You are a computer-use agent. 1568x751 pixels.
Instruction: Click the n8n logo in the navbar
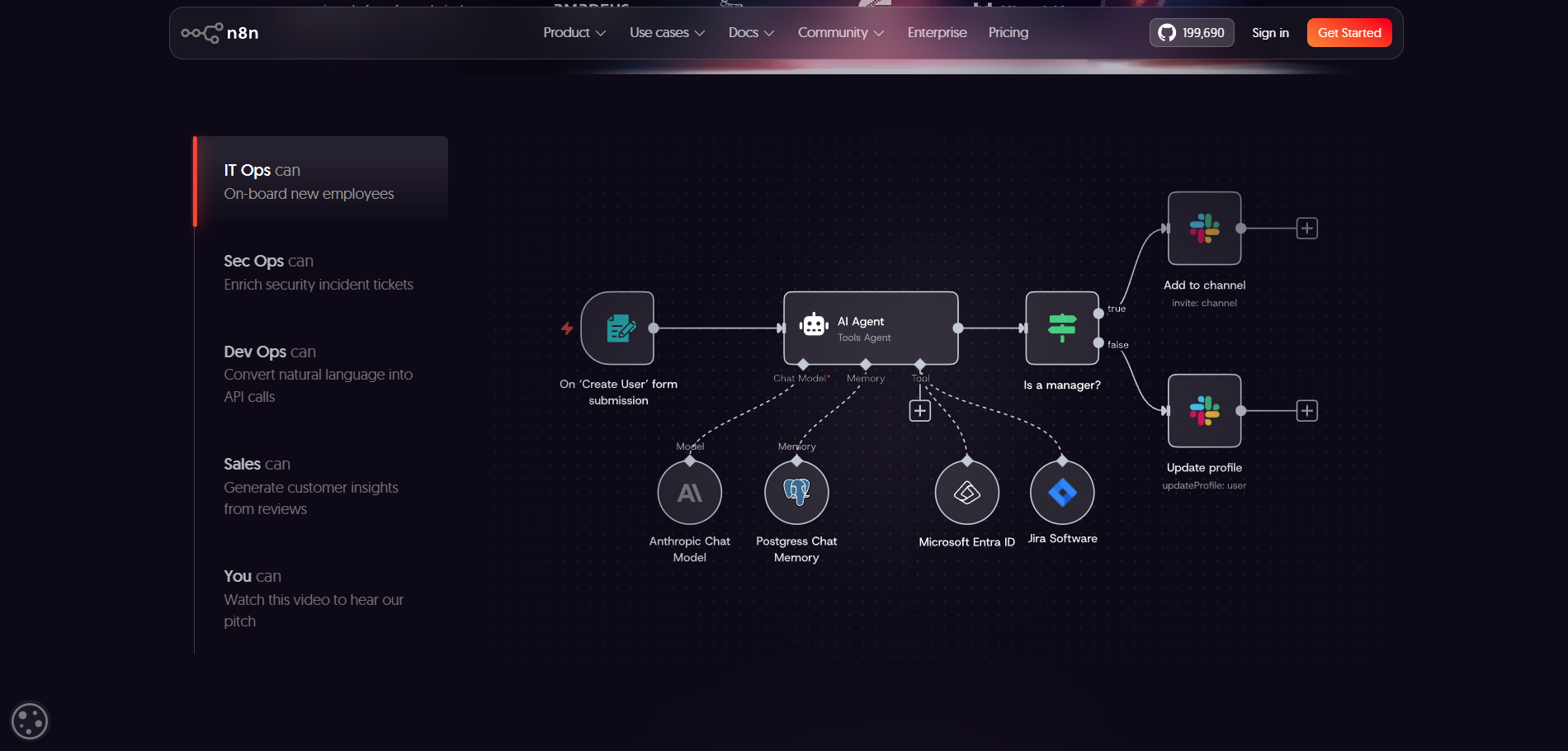(x=220, y=33)
